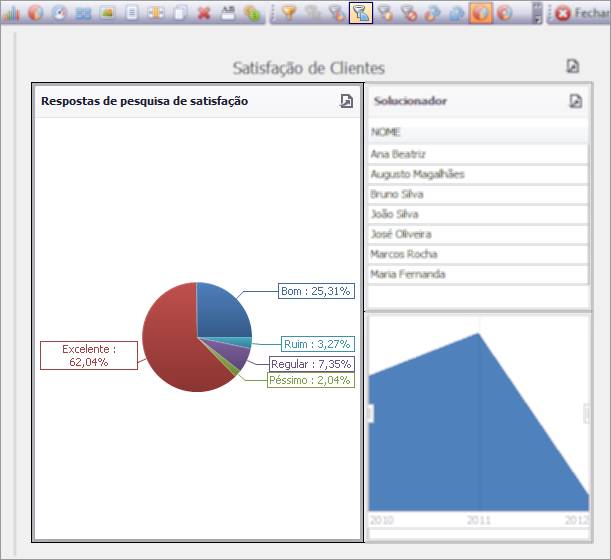Viewport: 611px width, 560px height.
Task: Click the Solucionador panel title
Action: 410,101
